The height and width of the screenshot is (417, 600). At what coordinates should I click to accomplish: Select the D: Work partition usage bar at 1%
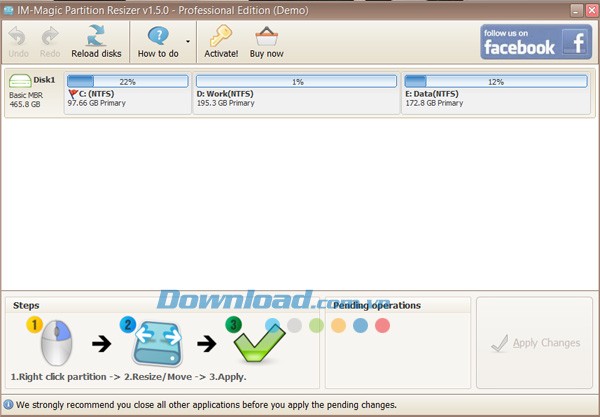[x=296, y=81]
